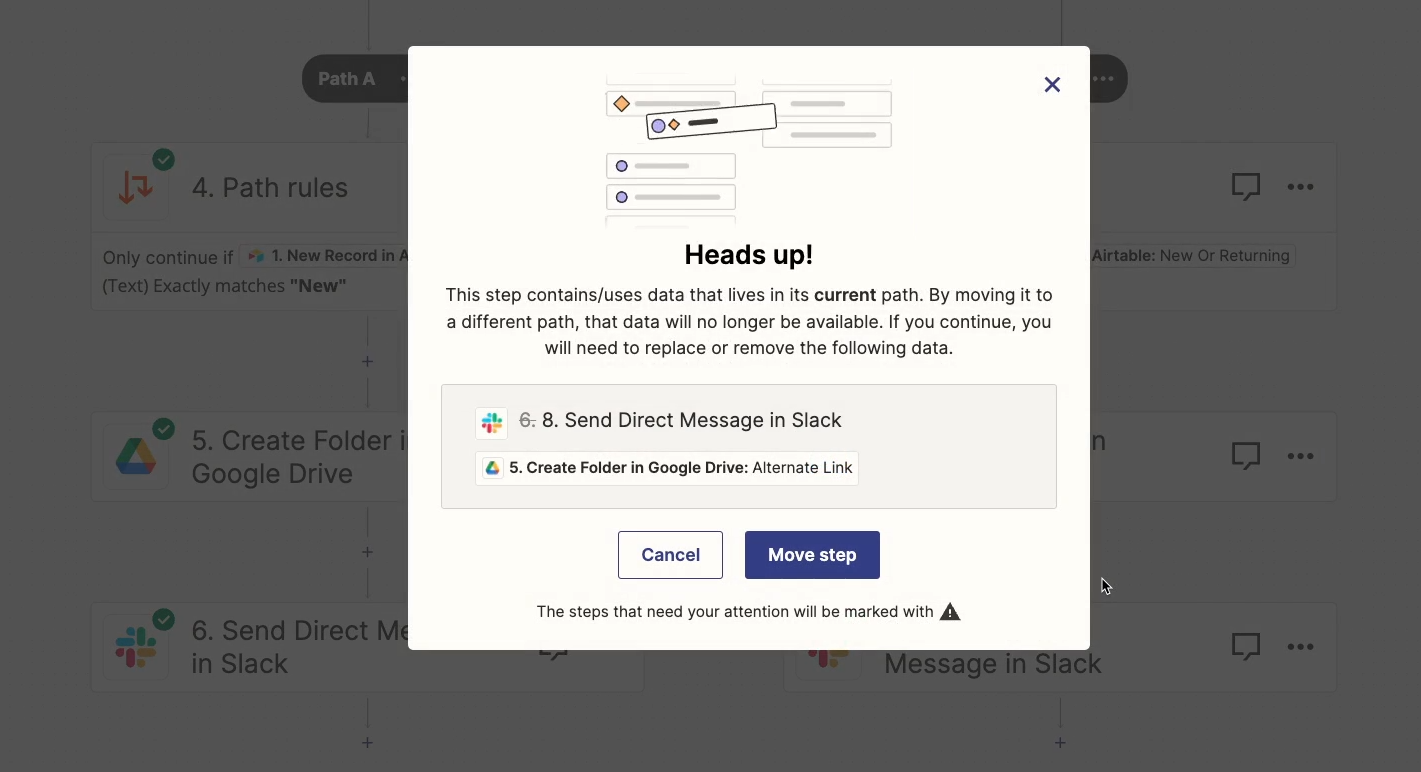Add a step below step 4 Path rules

pyautogui.click(x=367, y=362)
